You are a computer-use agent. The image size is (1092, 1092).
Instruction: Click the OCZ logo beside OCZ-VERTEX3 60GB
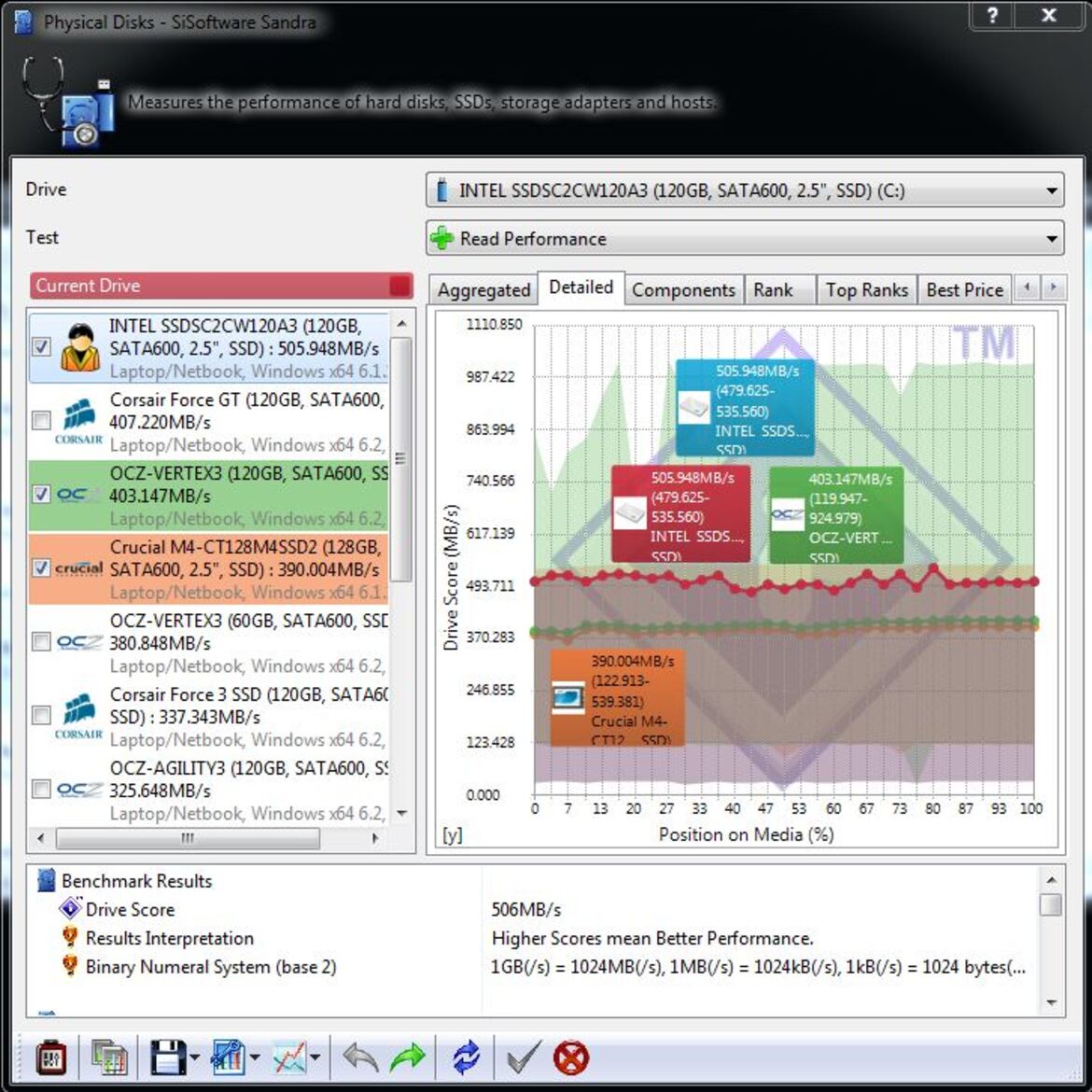[78, 642]
